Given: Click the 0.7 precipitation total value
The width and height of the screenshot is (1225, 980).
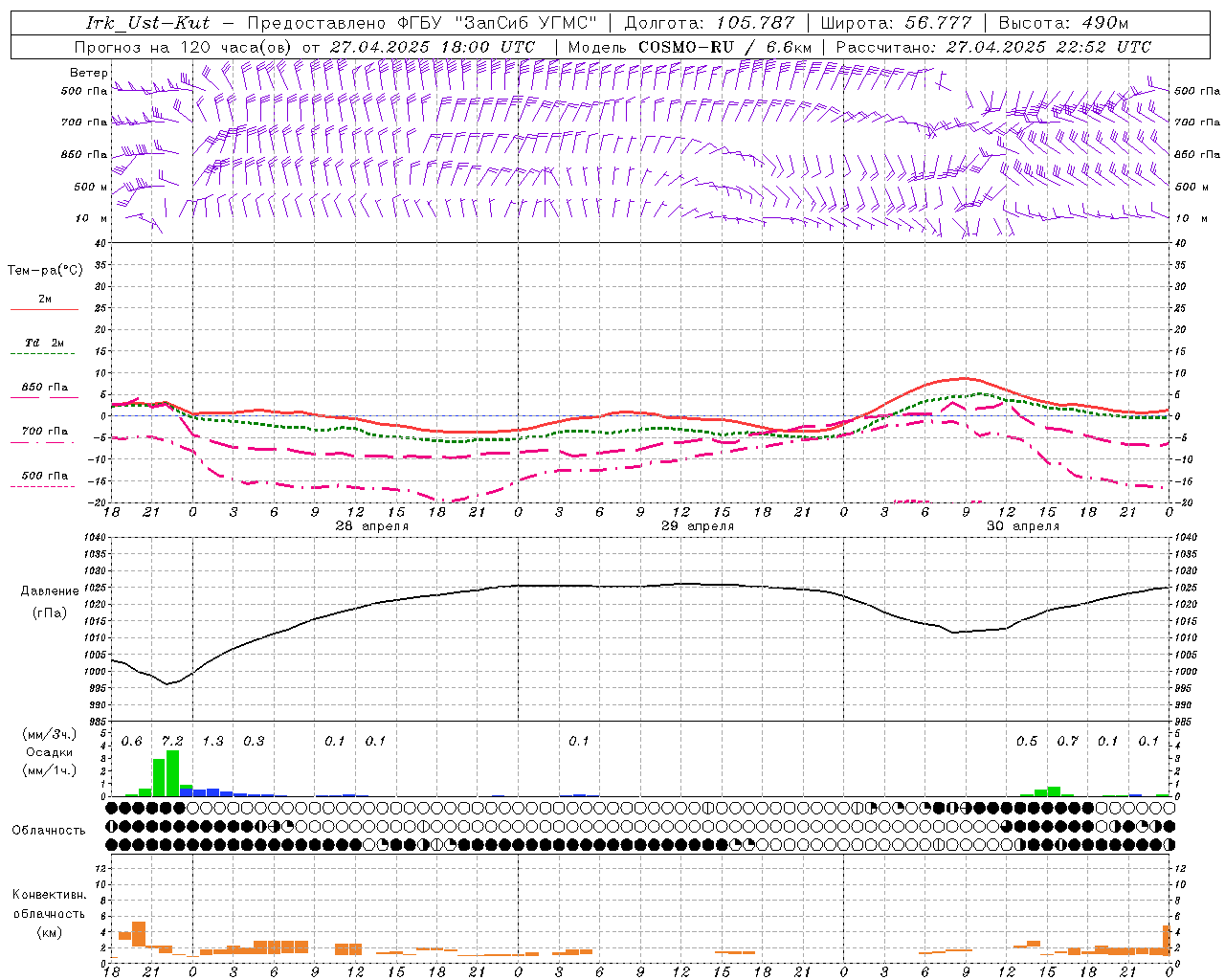Looking at the screenshot, I should click(x=1067, y=742).
